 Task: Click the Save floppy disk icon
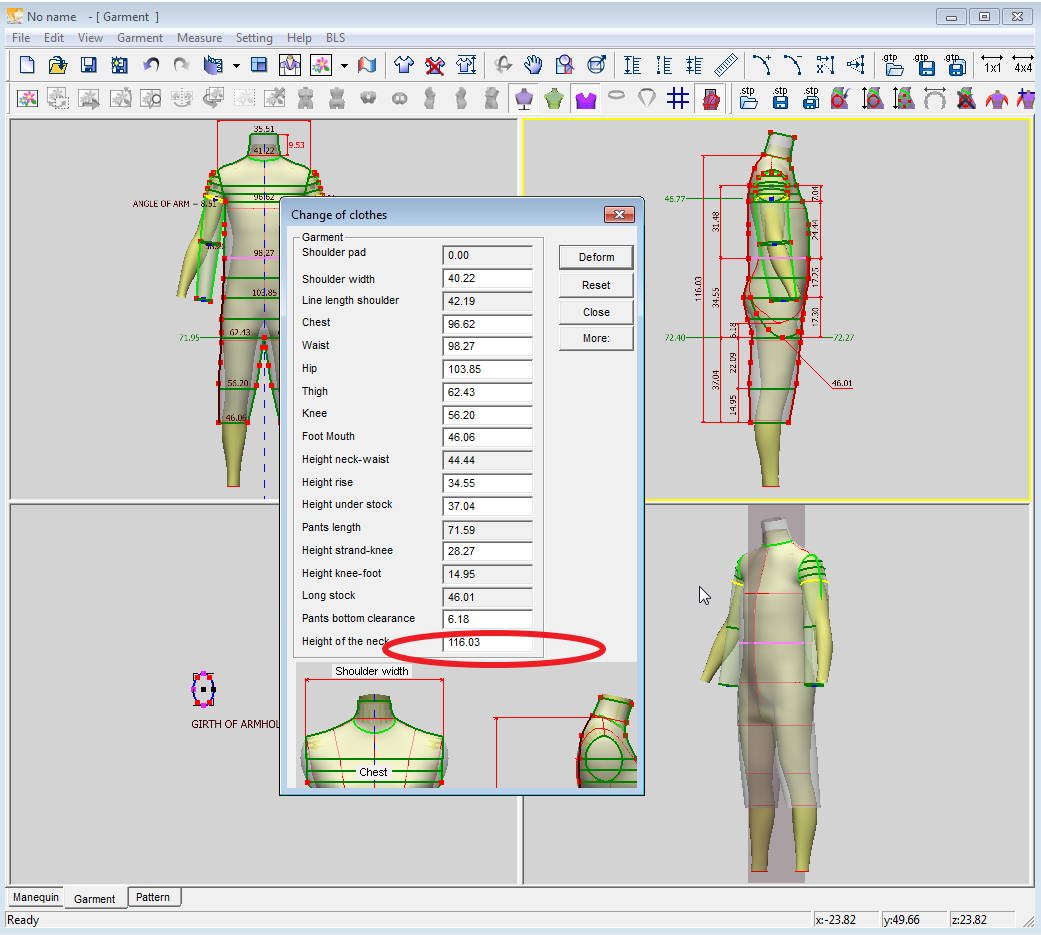pyautogui.click(x=89, y=65)
